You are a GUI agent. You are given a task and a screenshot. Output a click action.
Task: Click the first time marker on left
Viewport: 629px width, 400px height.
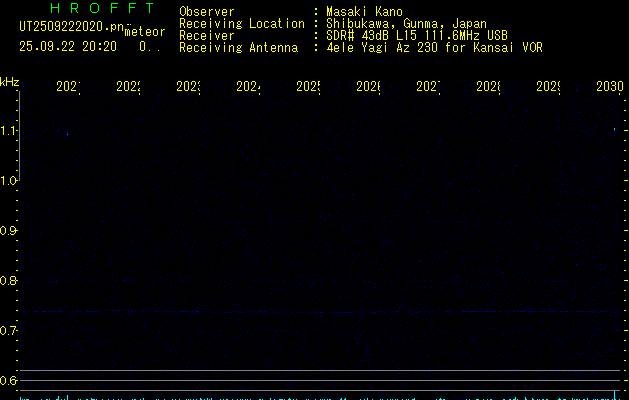67,87
